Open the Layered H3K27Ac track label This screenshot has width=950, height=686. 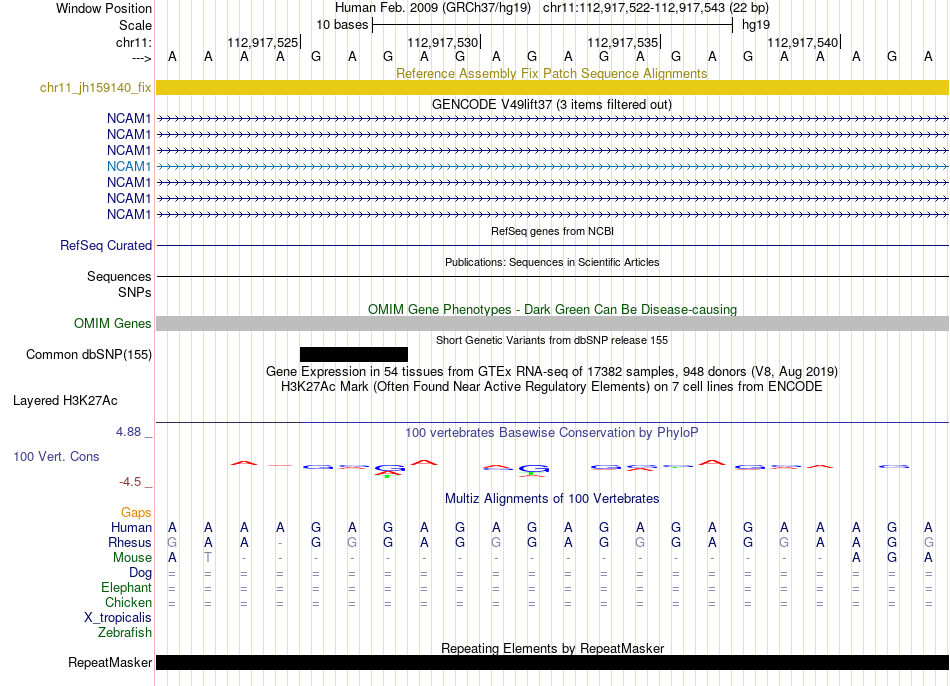pos(65,401)
